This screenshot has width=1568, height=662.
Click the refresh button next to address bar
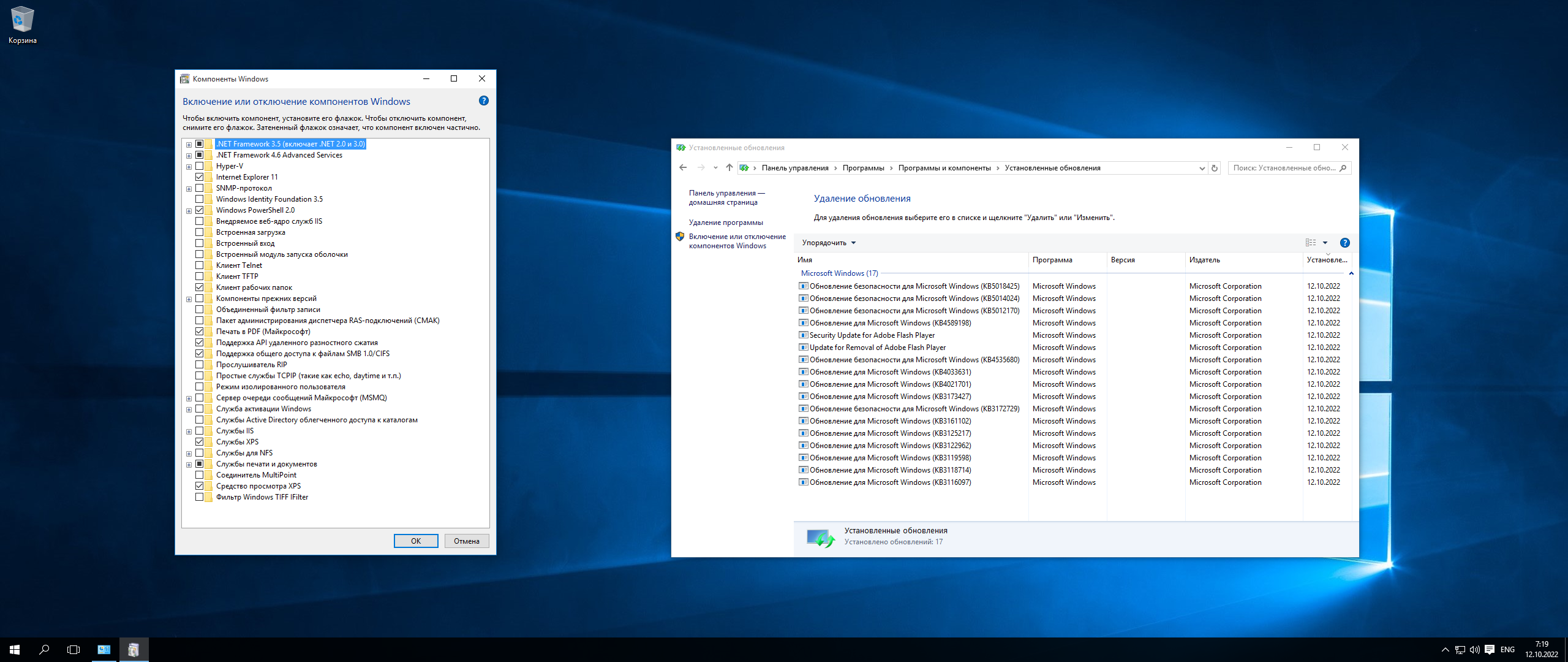click(x=1215, y=168)
